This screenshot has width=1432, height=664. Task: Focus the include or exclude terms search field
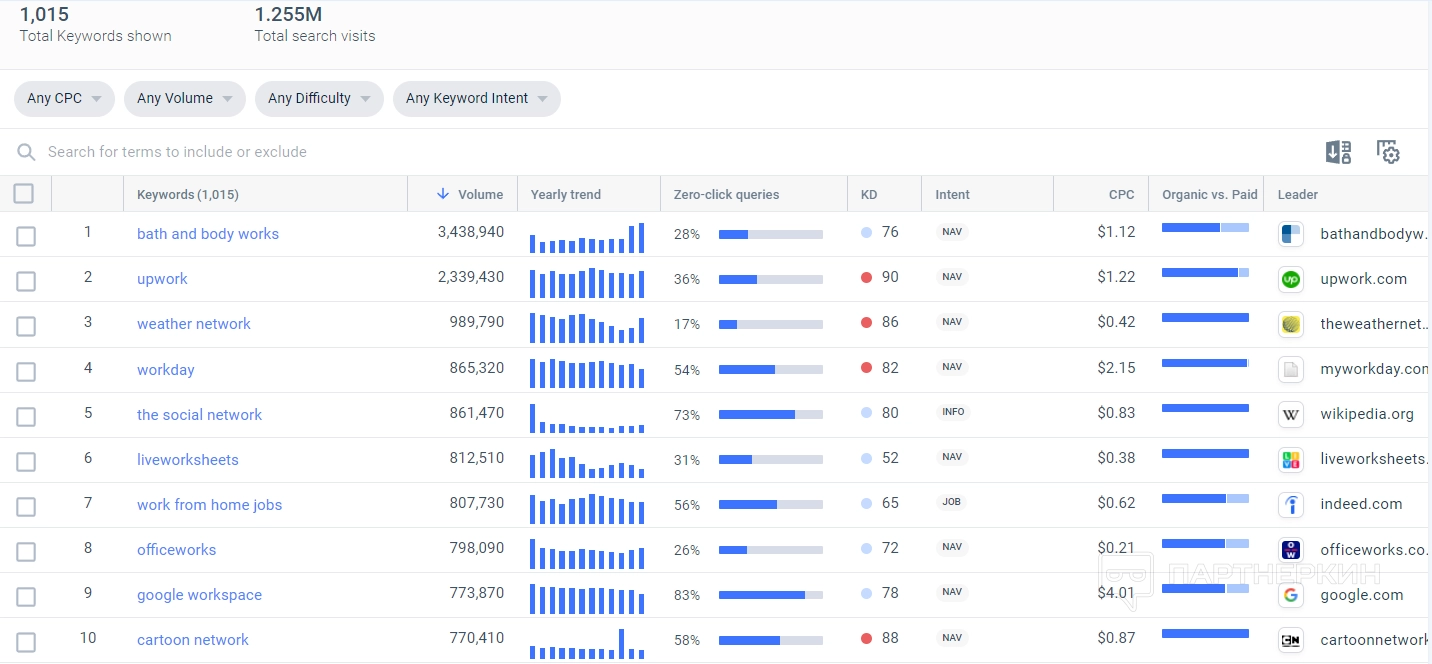(400, 152)
